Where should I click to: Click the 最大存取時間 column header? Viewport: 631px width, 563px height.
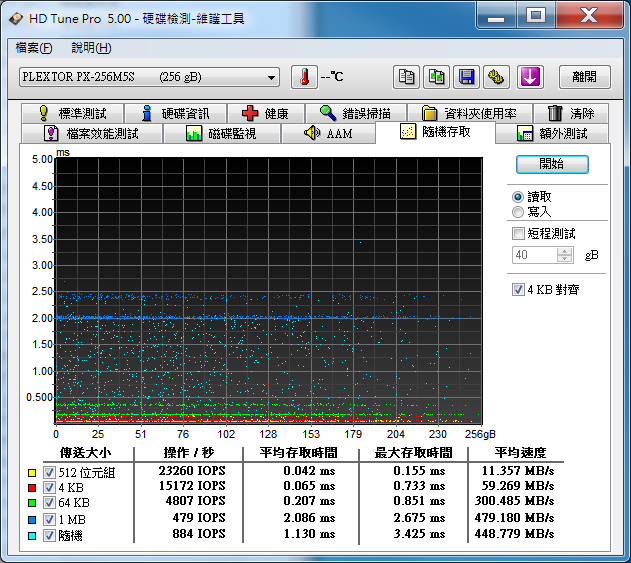click(413, 453)
